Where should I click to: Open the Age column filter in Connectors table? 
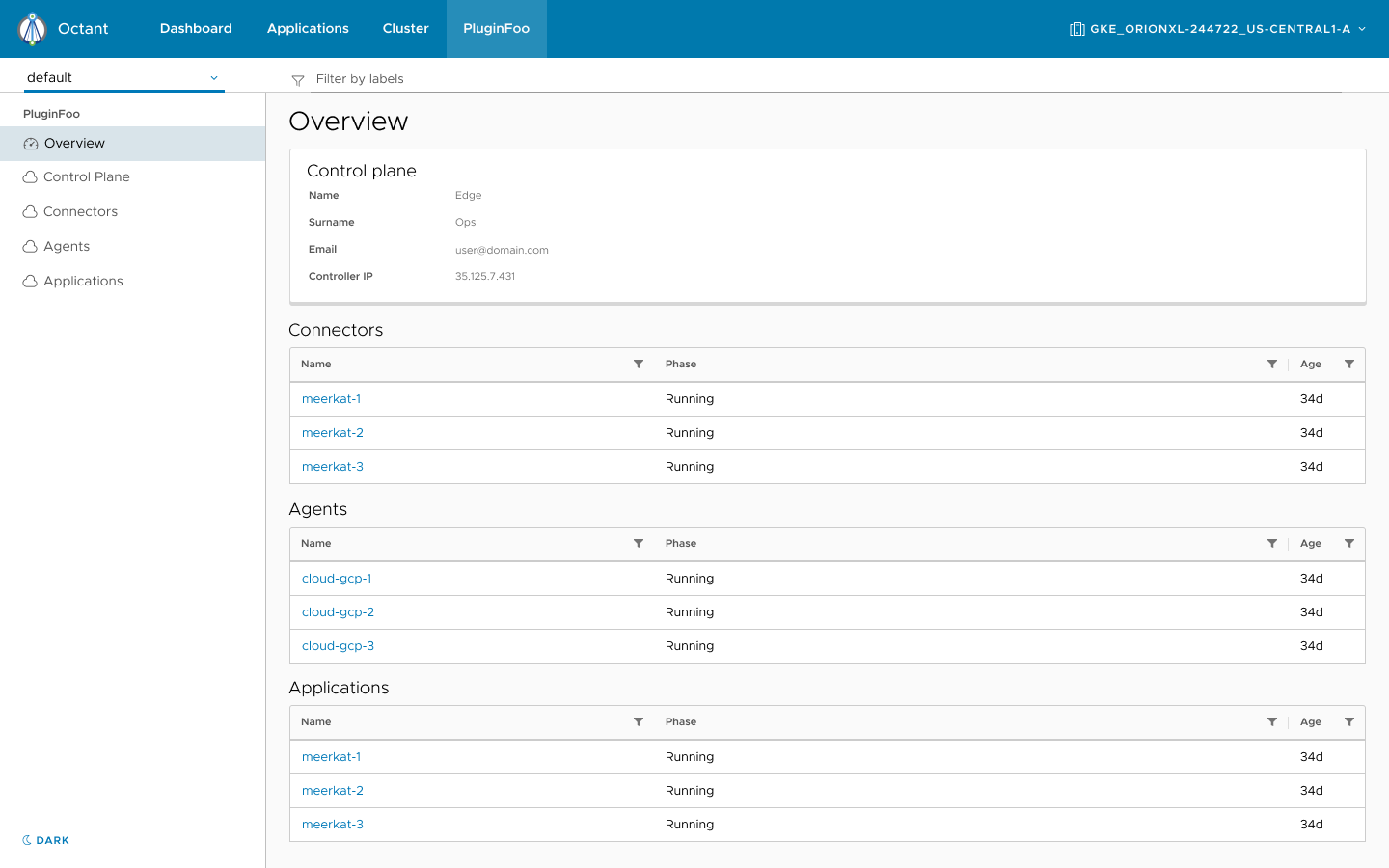pyautogui.click(x=1349, y=365)
